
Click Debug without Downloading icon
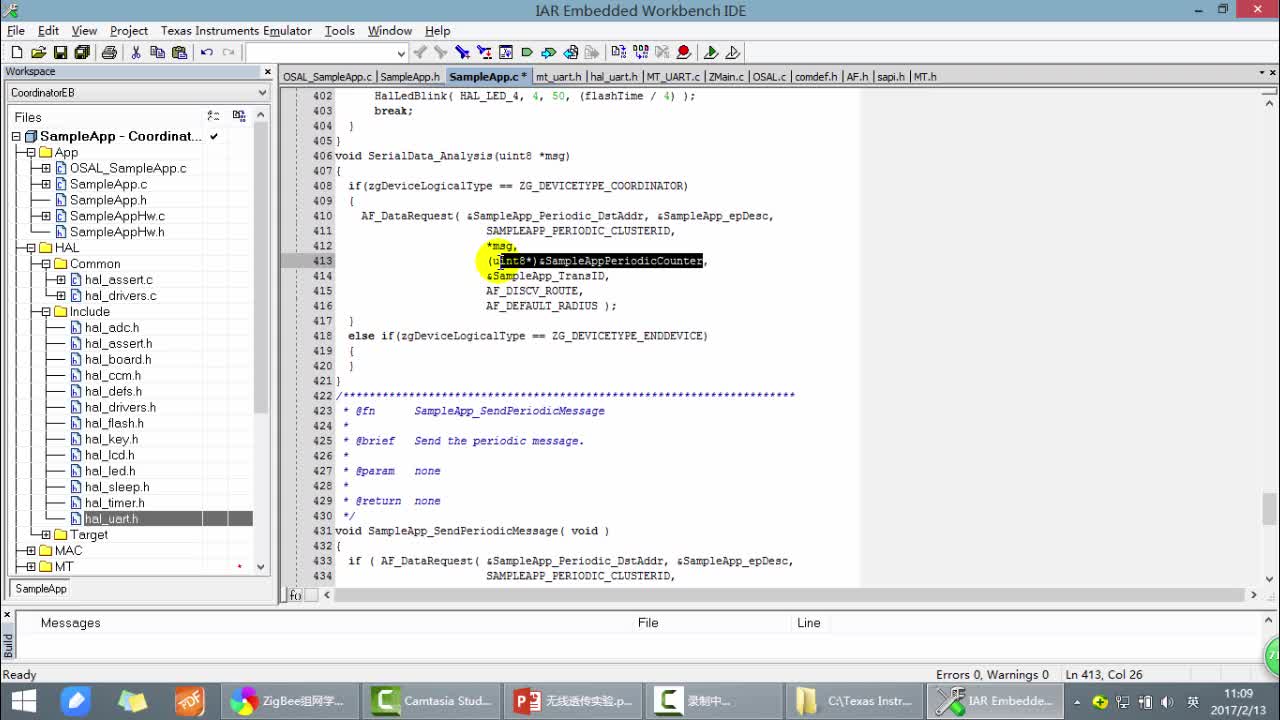point(733,52)
